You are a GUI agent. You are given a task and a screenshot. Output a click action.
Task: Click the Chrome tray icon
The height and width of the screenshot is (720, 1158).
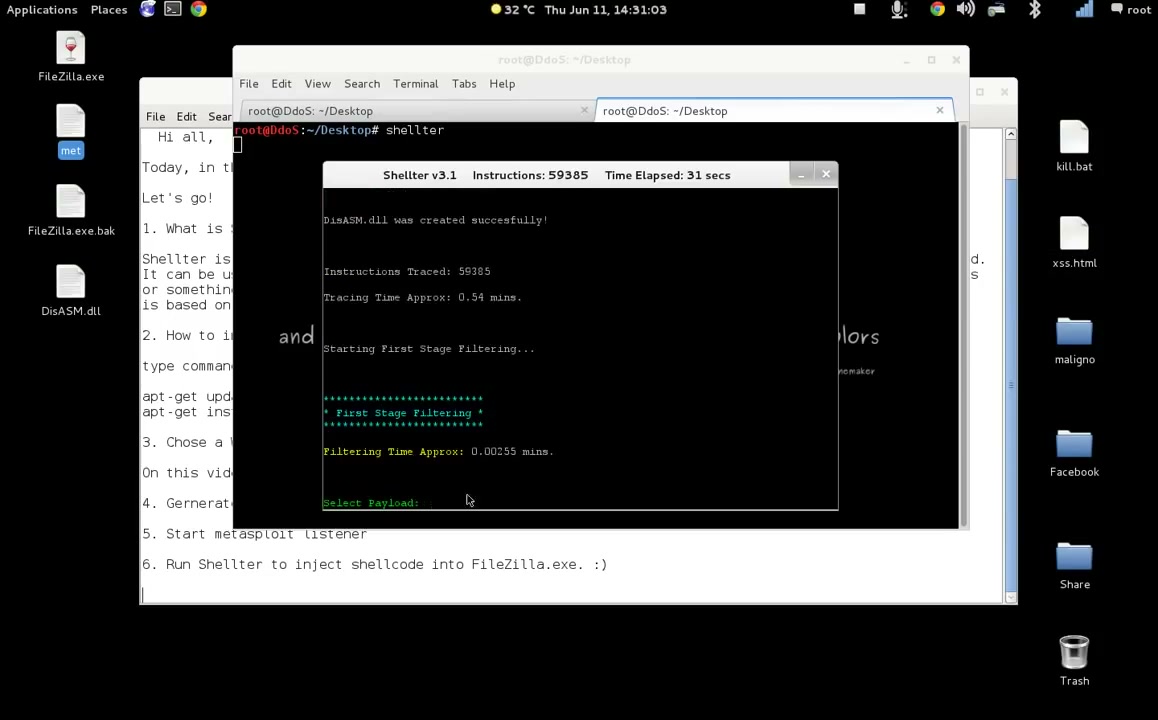tap(937, 10)
